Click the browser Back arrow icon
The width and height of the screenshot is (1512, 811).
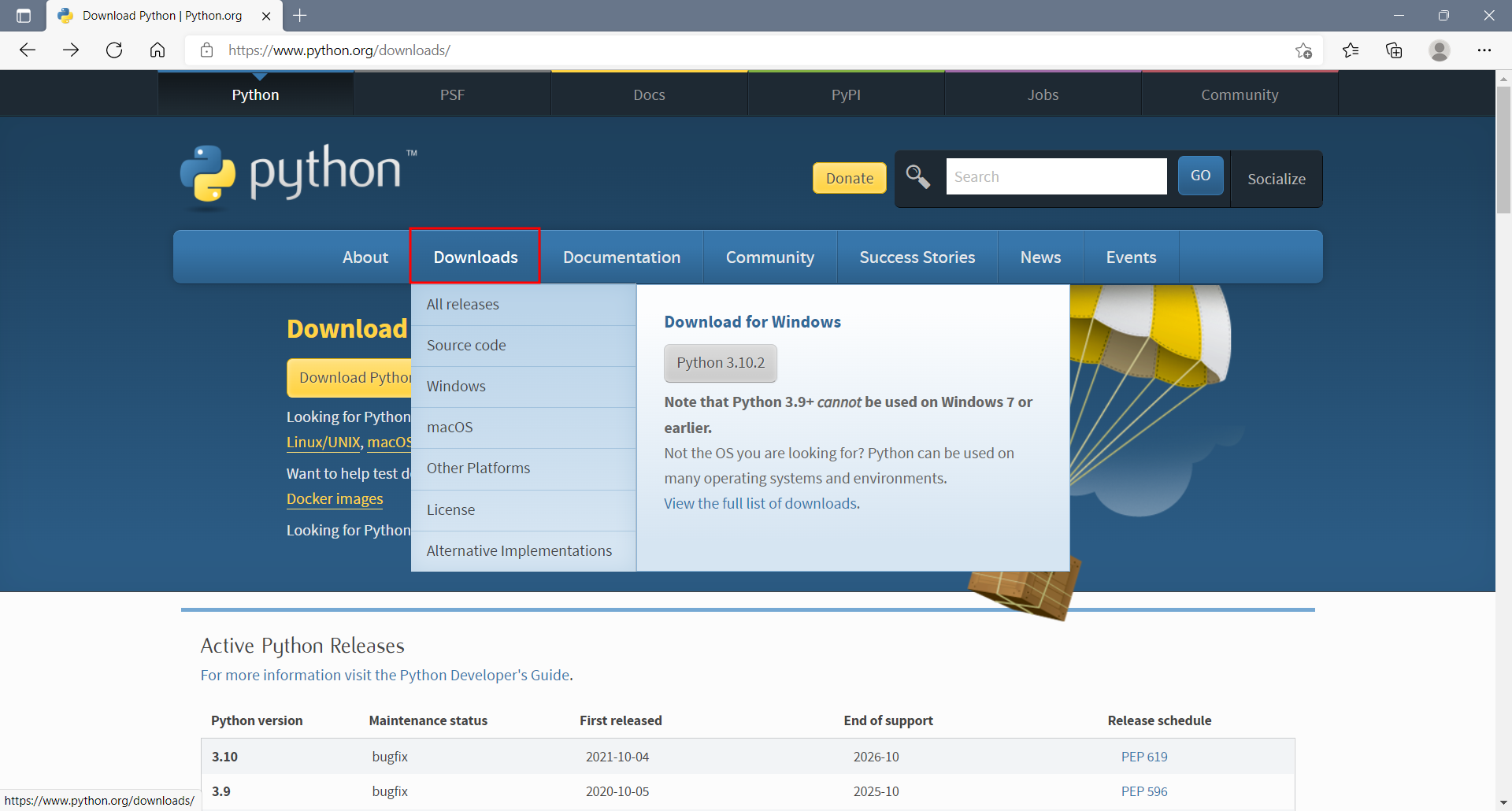coord(28,50)
